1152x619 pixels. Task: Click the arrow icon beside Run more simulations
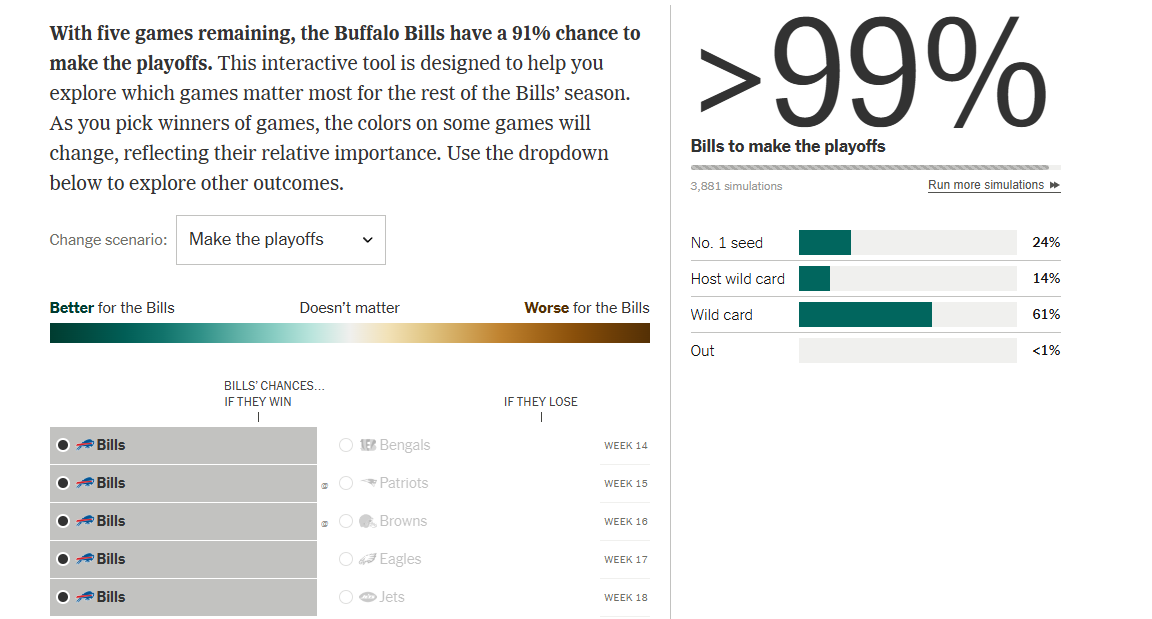(1055, 185)
